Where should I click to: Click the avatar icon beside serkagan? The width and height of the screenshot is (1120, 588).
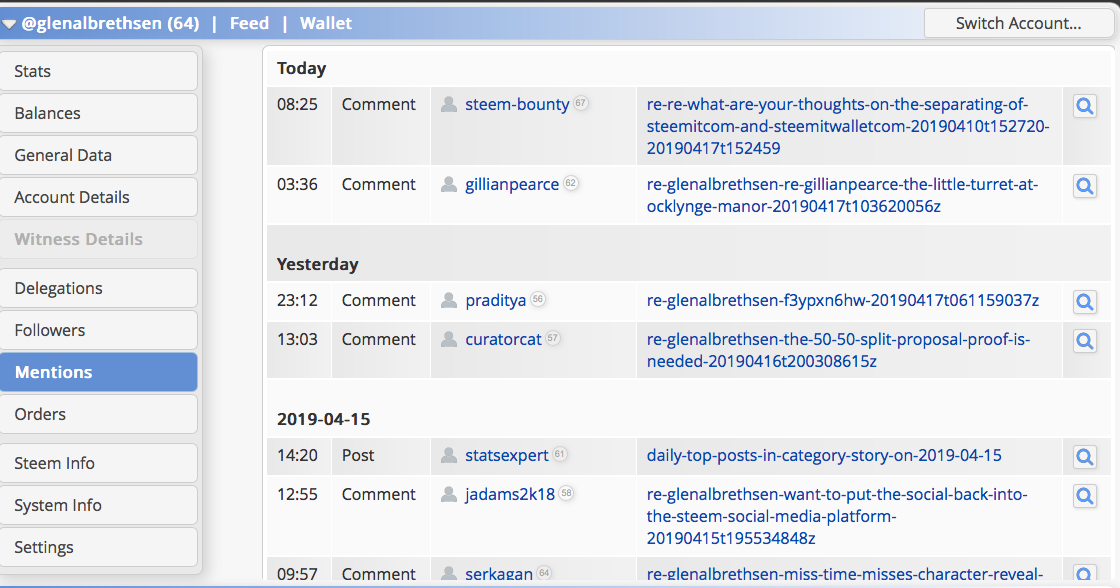pyautogui.click(x=449, y=573)
